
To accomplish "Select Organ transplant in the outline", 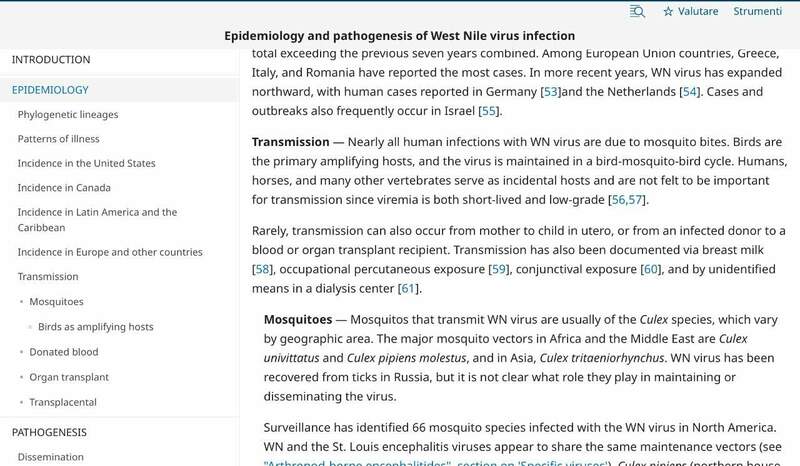I will (69, 377).
